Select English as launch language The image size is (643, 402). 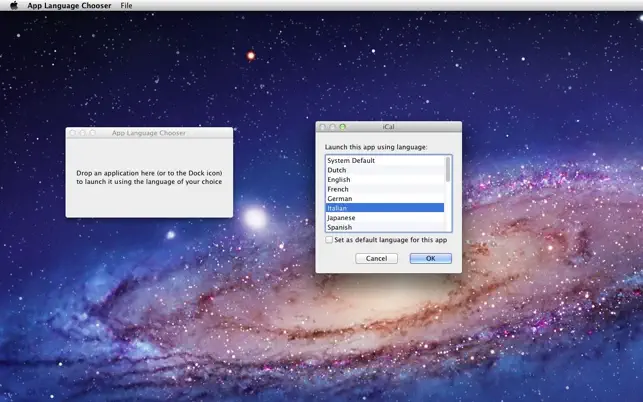pos(385,180)
